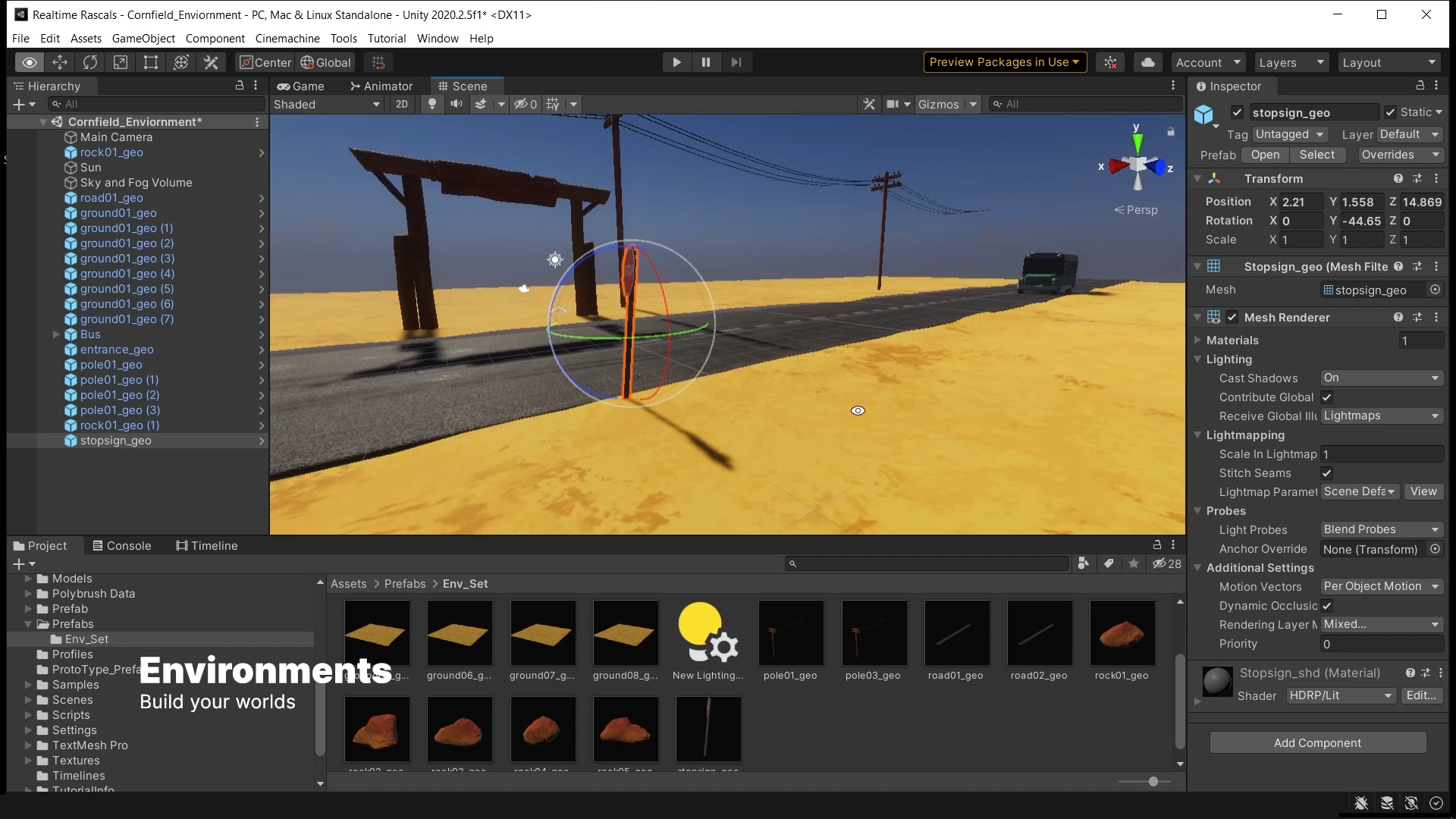The height and width of the screenshot is (819, 1456).
Task: Expand the Bus hierarchy item
Action: [56, 334]
